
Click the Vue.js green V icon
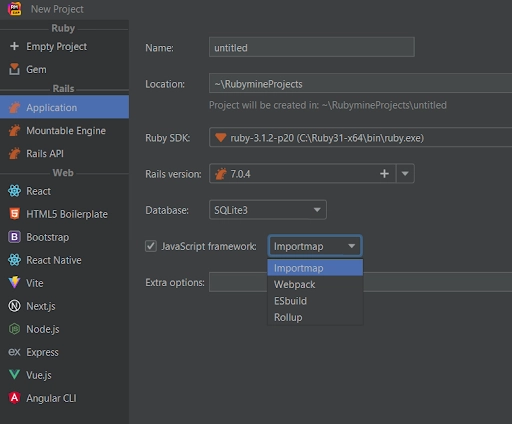(x=14, y=375)
